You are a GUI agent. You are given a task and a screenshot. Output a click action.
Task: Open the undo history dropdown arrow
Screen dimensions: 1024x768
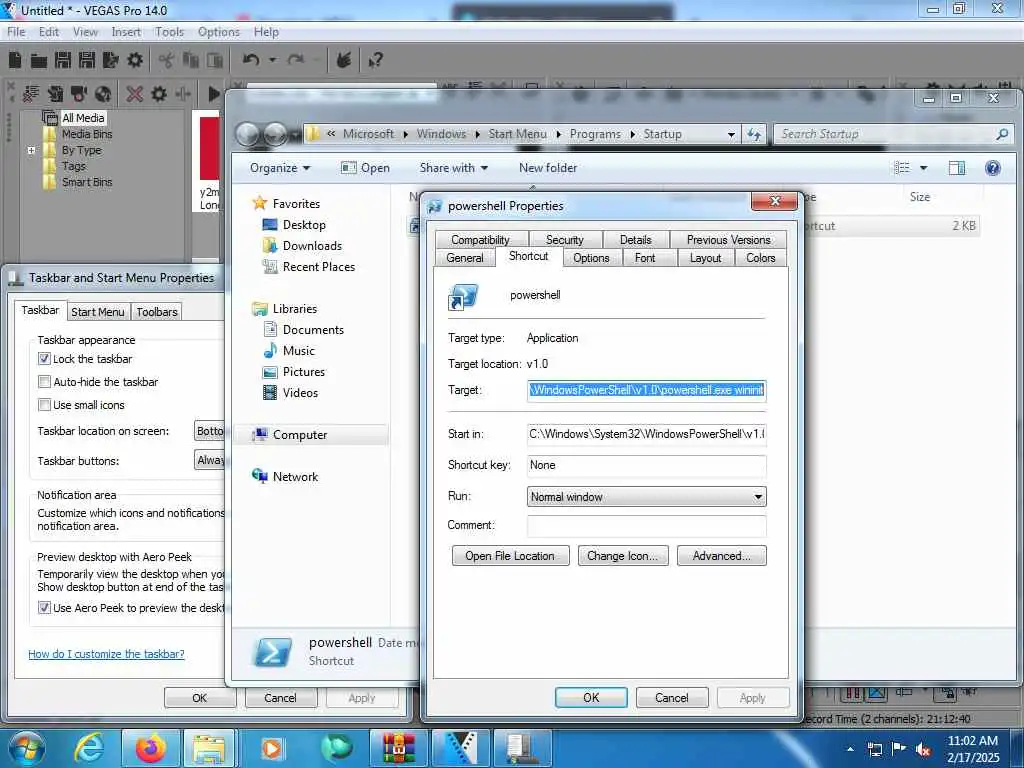(272, 60)
